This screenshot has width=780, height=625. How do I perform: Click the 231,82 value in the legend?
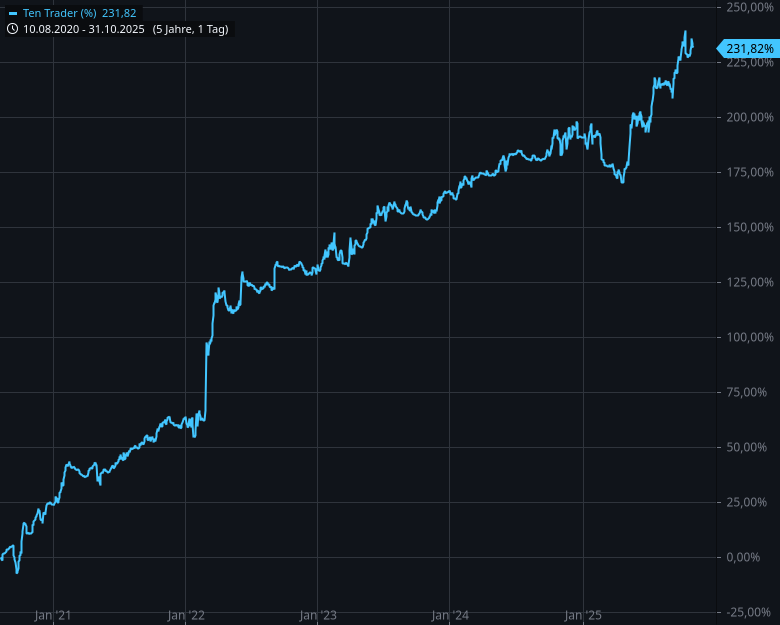pyautogui.click(x=119, y=13)
